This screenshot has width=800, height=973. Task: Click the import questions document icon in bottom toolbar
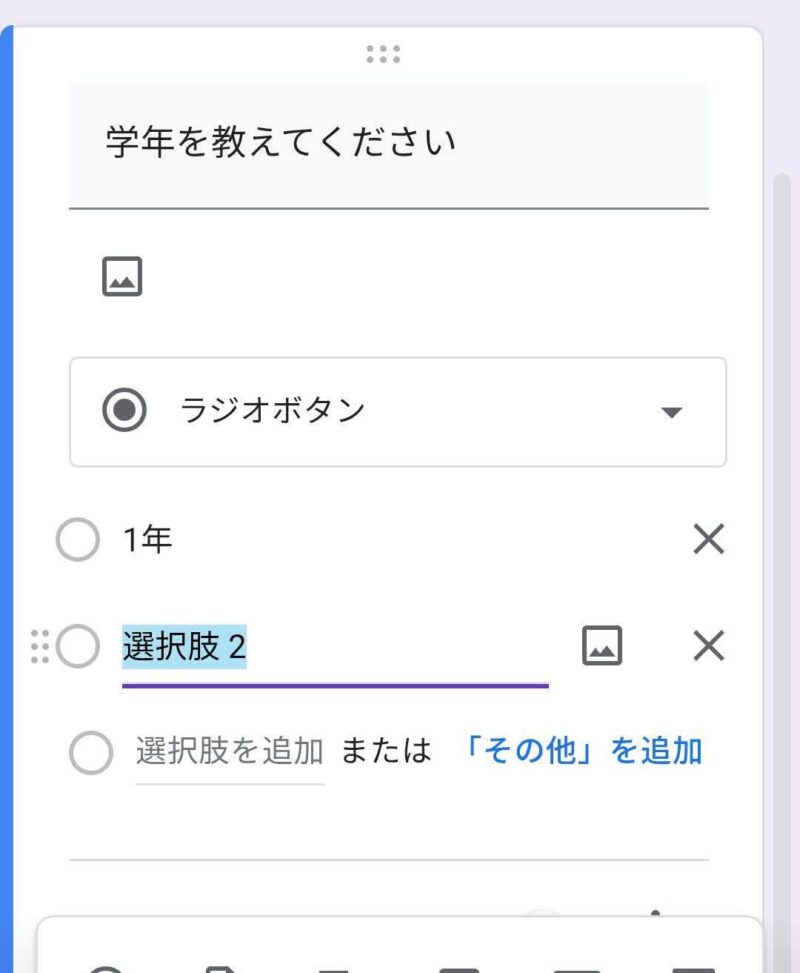[x=220, y=969]
